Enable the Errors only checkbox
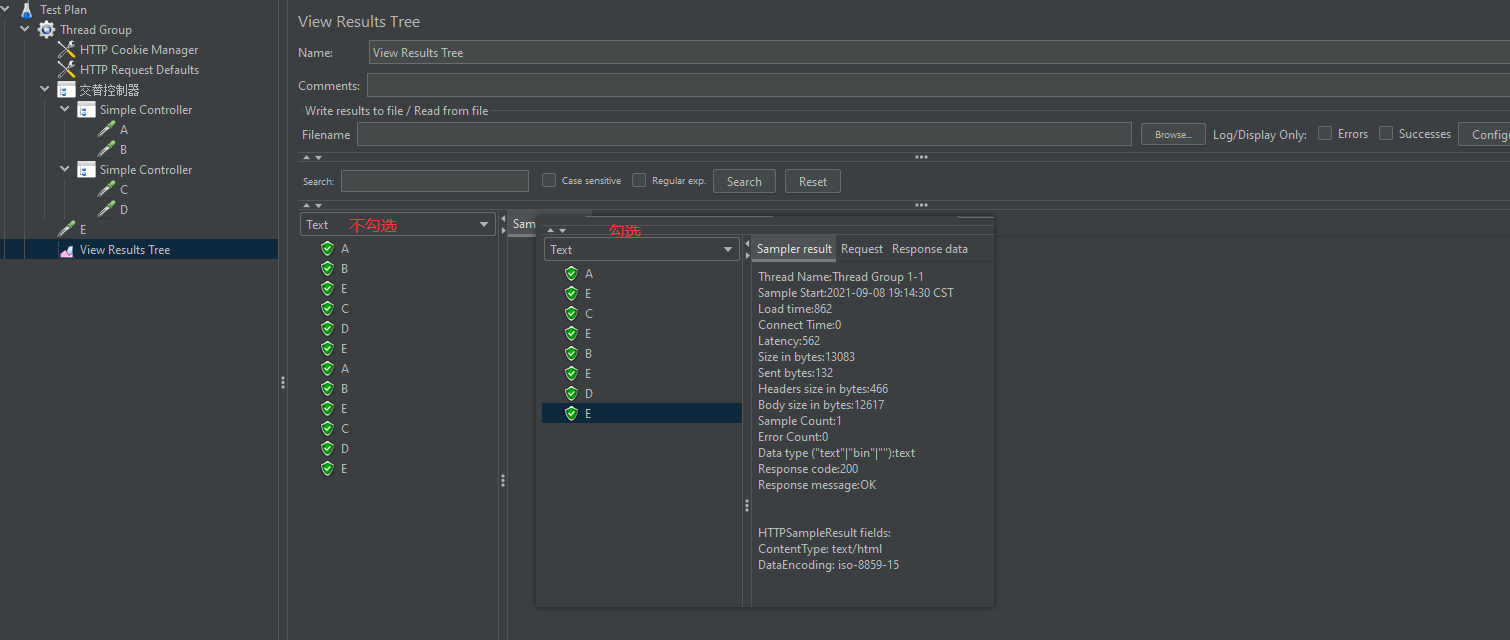The image size is (1510, 640). tap(1325, 133)
